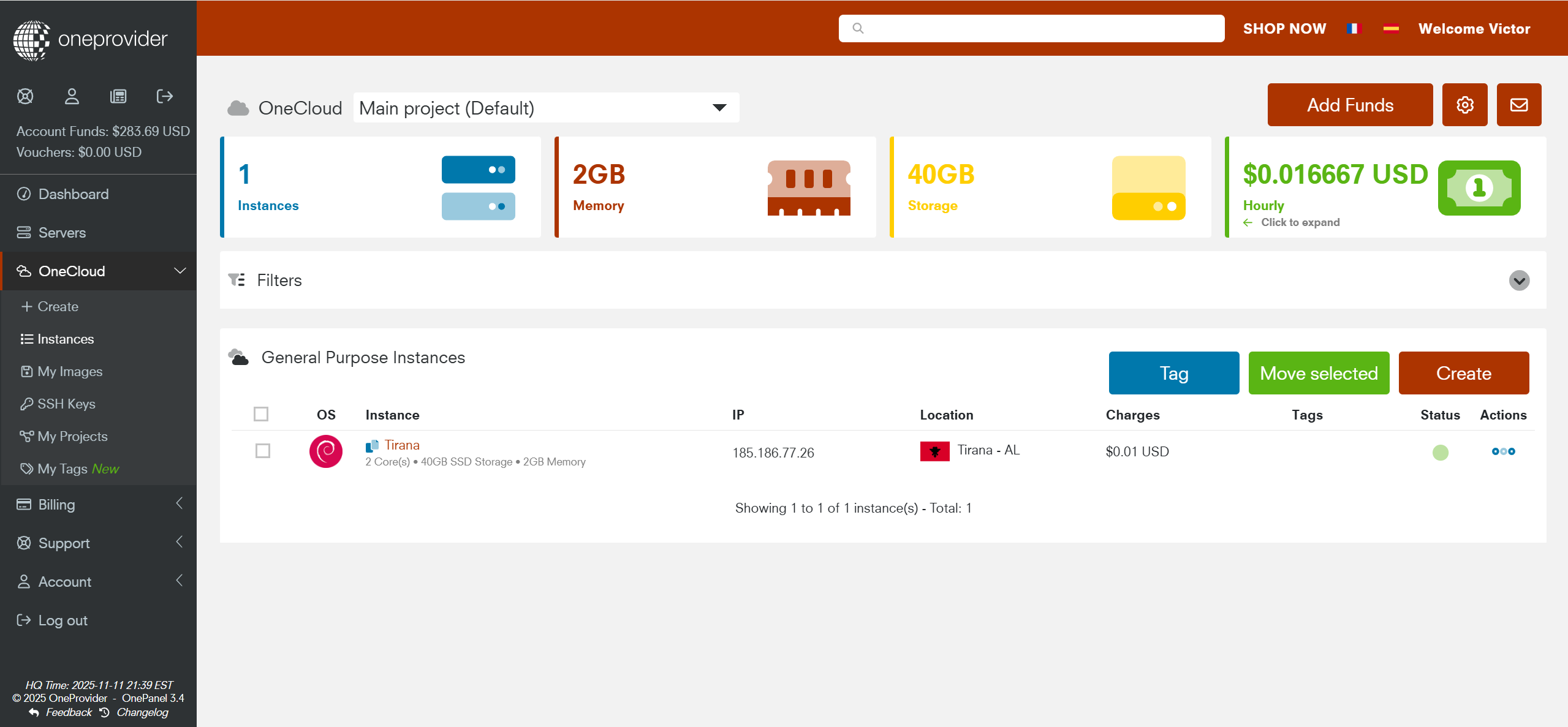This screenshot has height=727, width=1568.
Task: Open the envelope message button
Action: point(1518,105)
